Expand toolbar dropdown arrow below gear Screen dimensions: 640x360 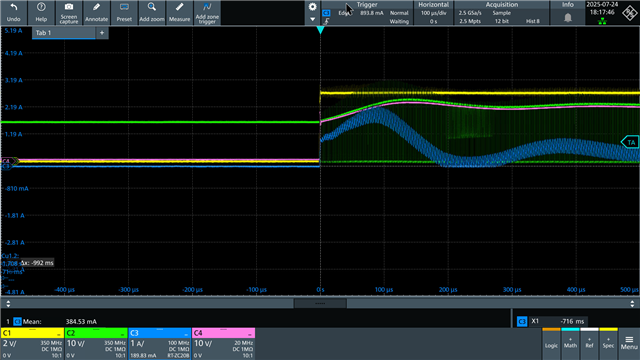click(x=312, y=19)
